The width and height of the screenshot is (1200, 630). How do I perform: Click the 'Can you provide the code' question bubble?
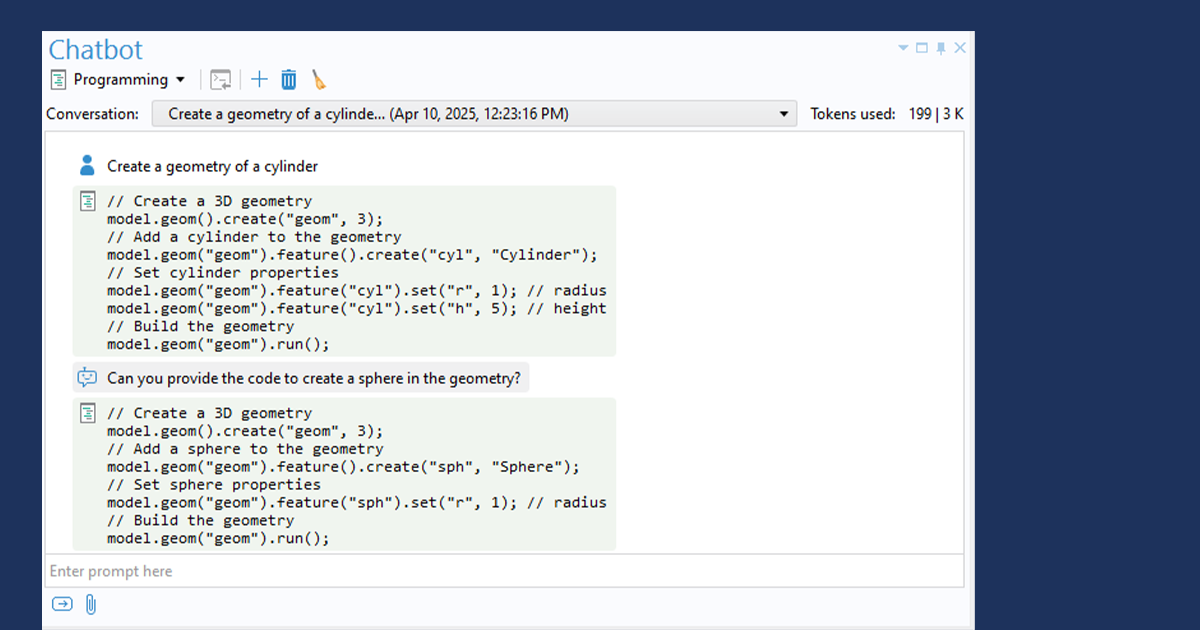313,379
